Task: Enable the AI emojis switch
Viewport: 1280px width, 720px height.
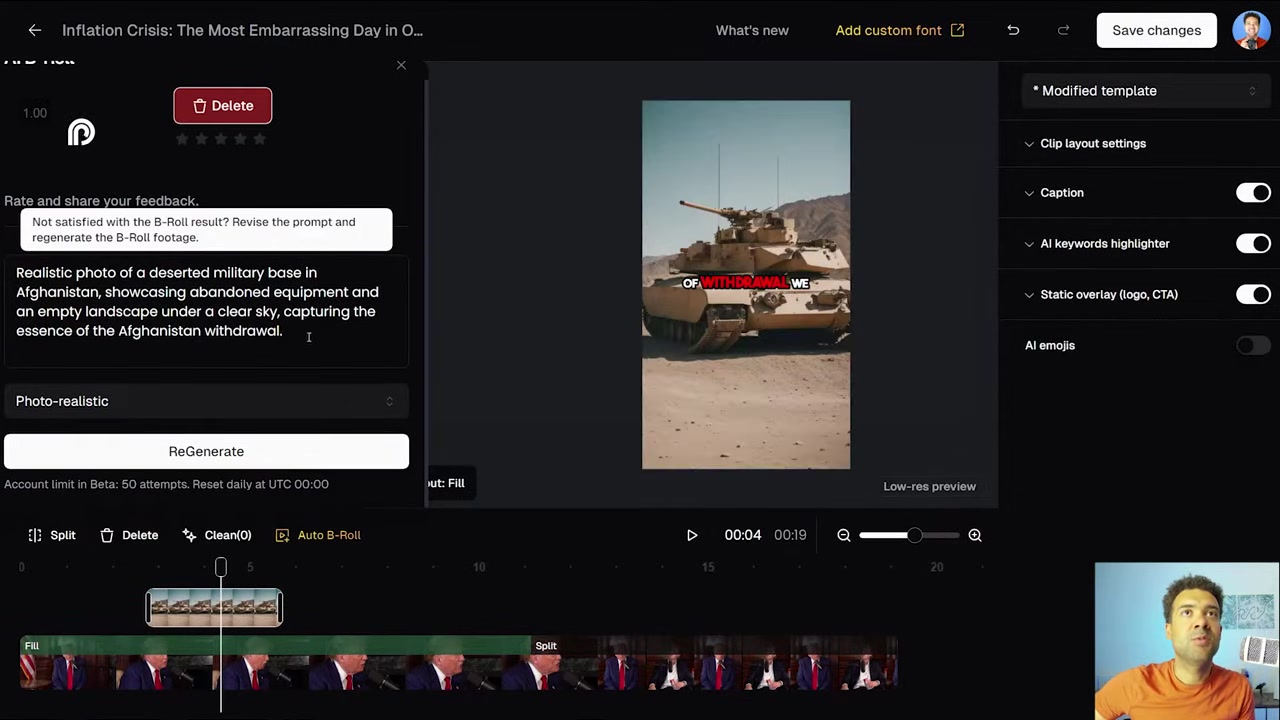Action: click(1253, 346)
